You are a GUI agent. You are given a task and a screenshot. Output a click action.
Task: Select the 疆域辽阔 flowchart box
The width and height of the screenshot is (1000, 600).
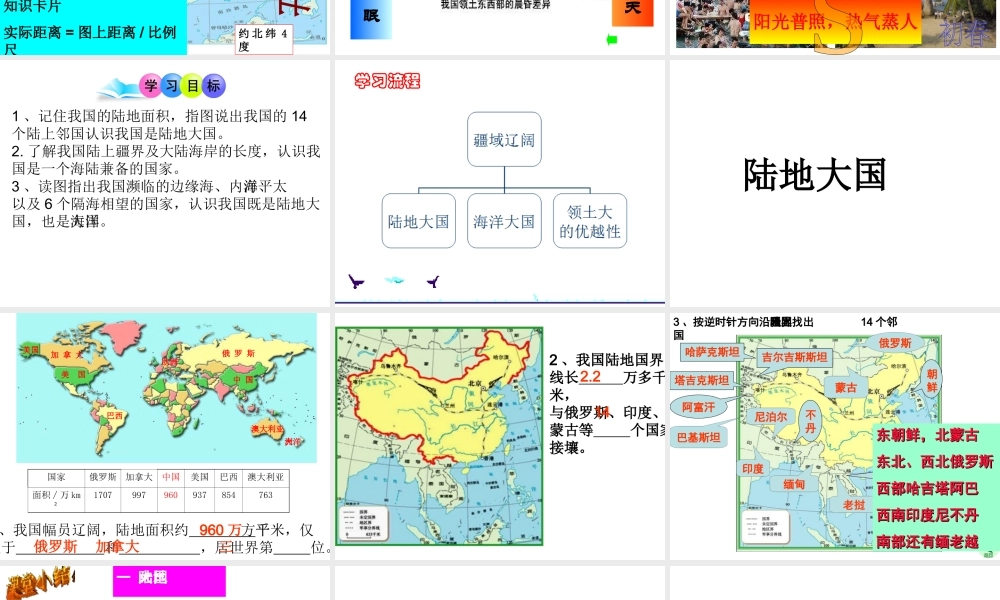tap(504, 140)
